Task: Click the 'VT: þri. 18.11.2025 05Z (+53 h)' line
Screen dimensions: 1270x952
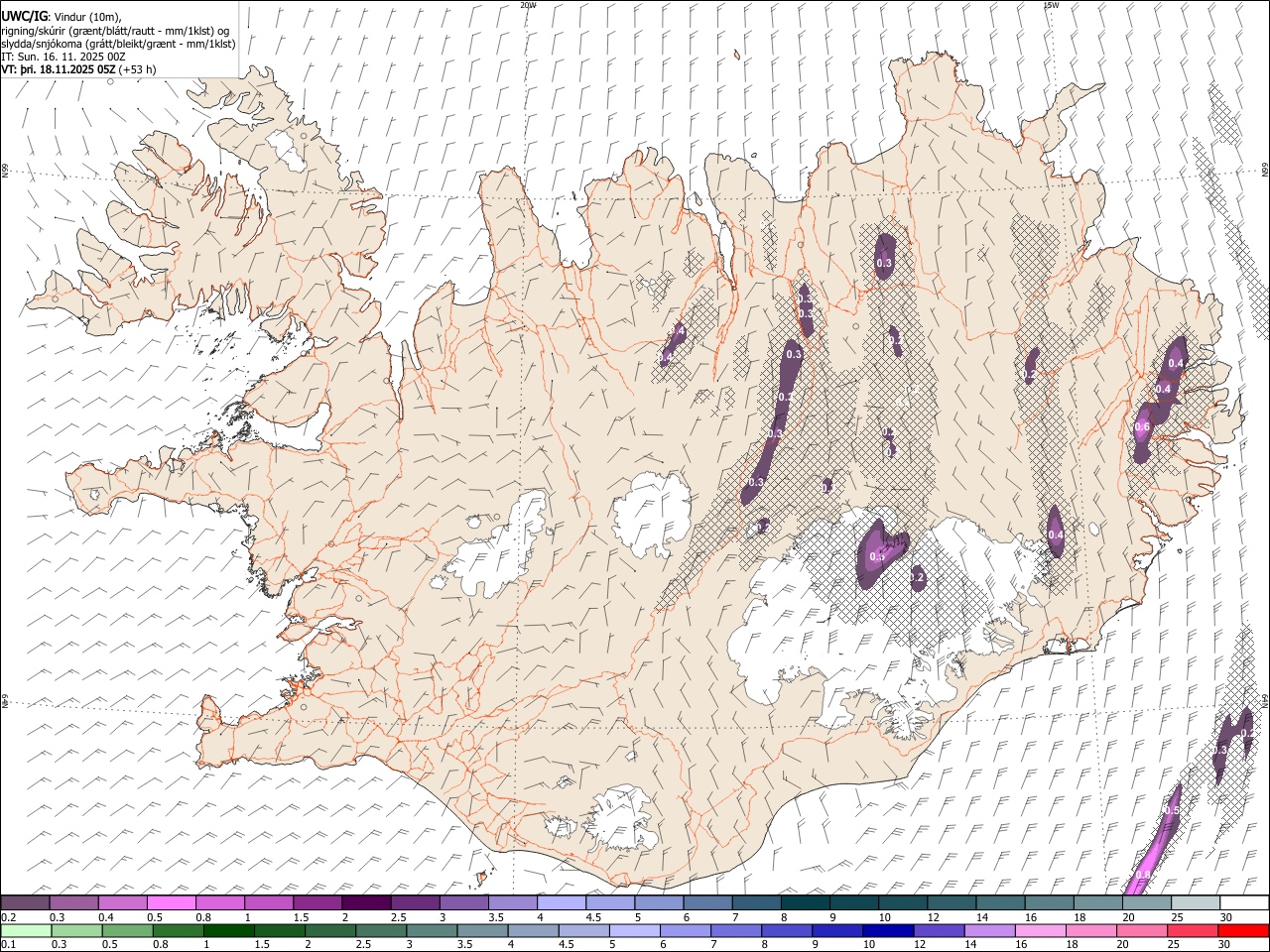Action: point(78,69)
